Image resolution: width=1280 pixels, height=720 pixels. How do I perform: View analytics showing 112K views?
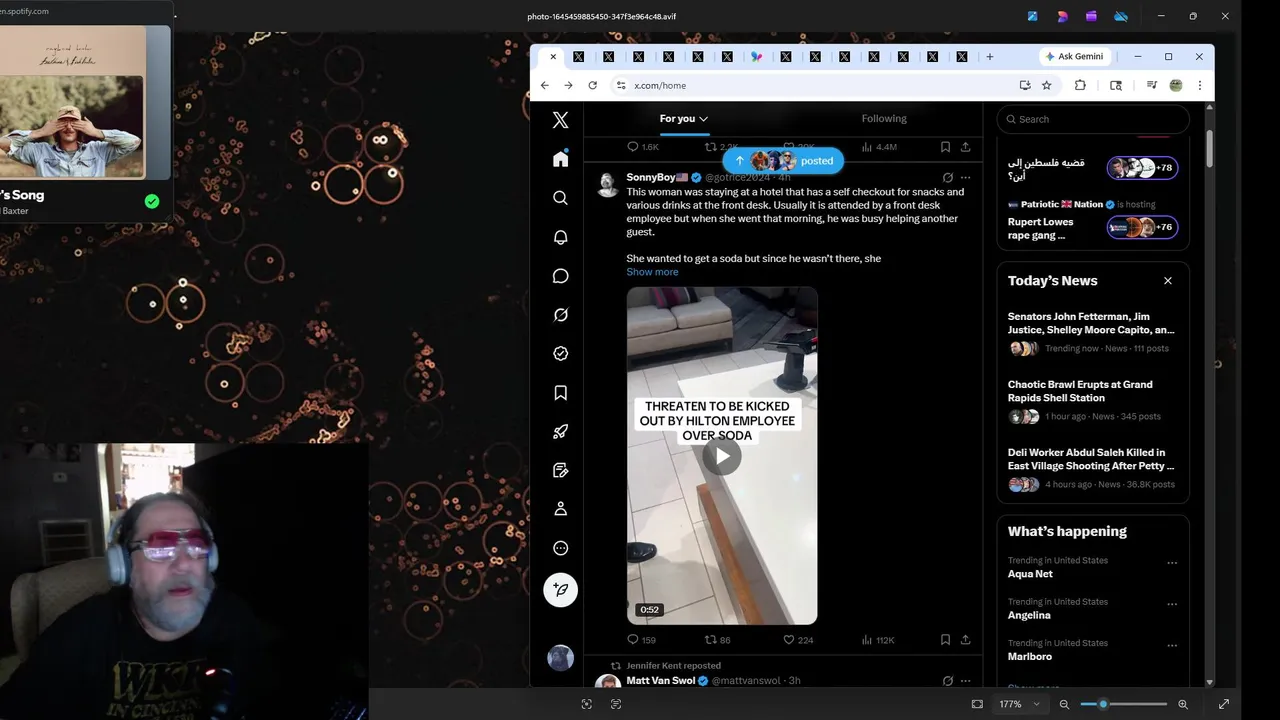click(x=877, y=640)
